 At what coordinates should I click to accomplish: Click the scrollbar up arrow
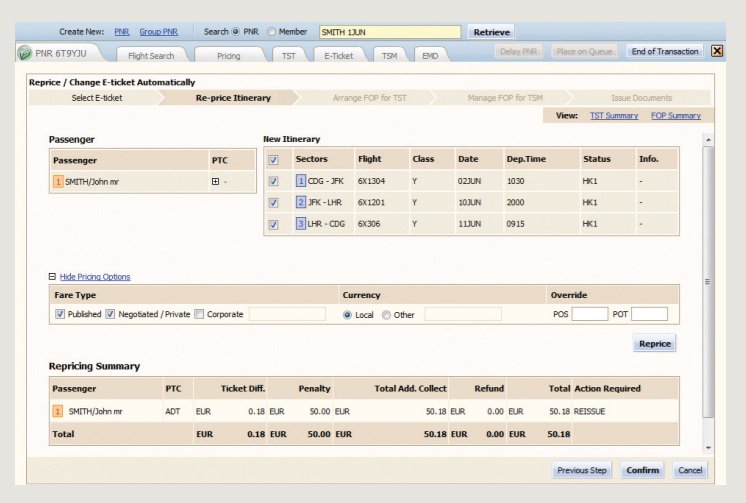click(708, 140)
